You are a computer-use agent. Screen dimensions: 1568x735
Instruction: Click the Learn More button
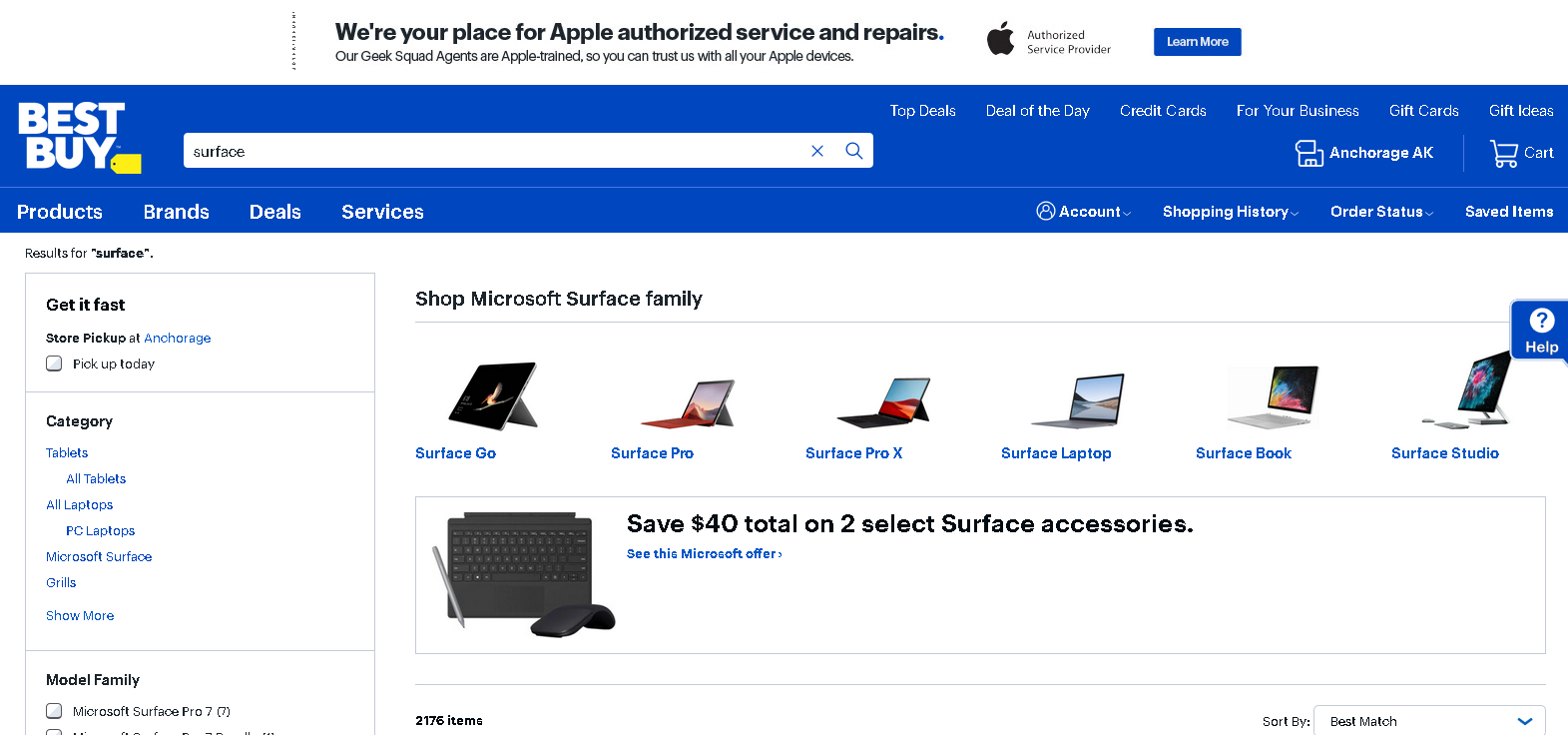(x=1197, y=42)
